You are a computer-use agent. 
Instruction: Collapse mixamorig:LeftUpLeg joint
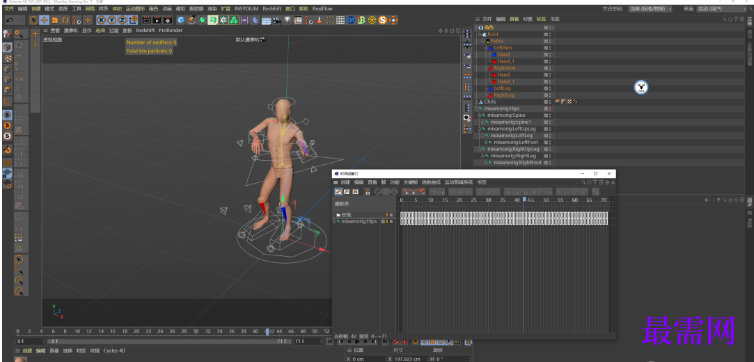[479, 129]
